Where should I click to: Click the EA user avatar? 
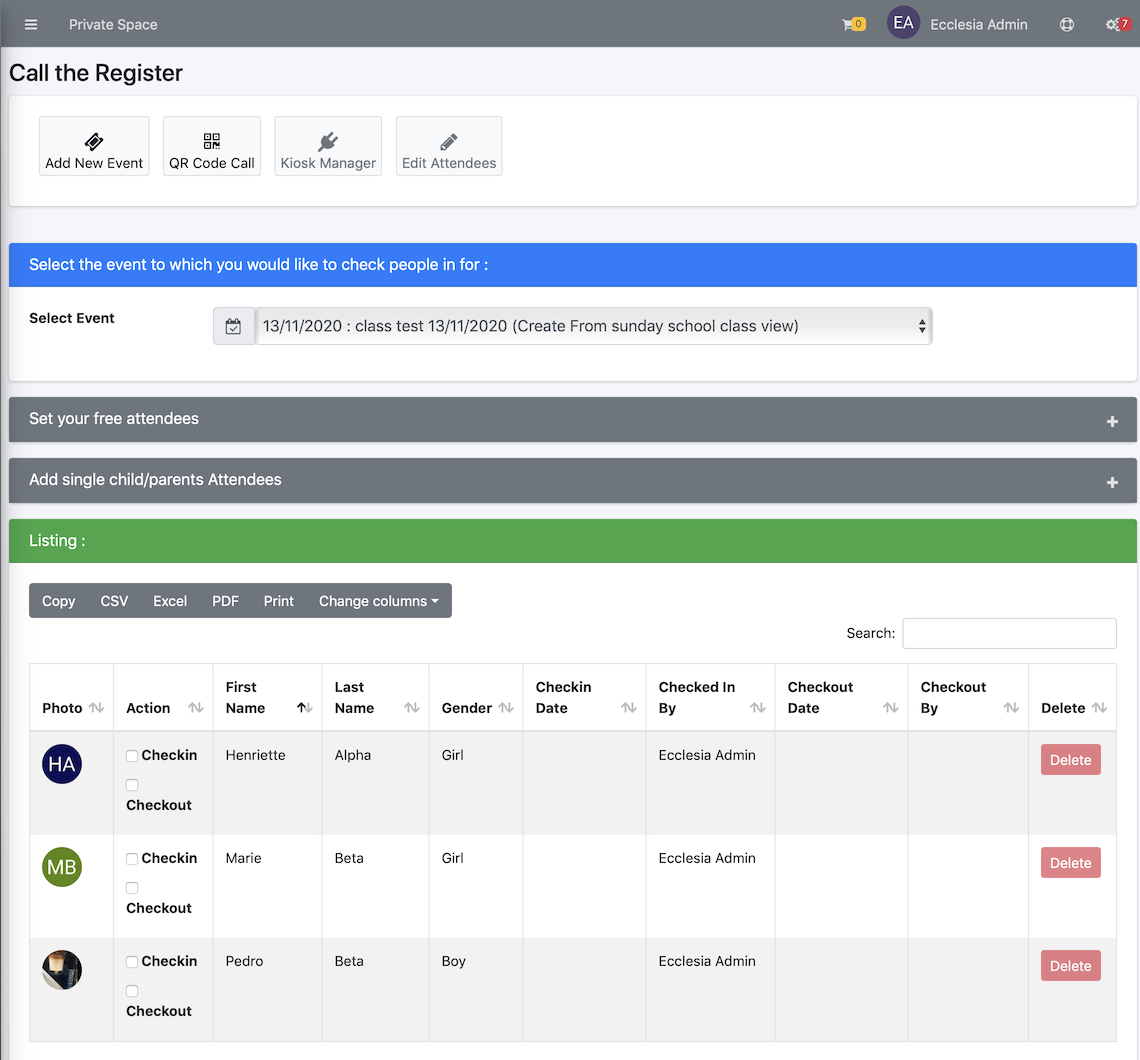903,23
